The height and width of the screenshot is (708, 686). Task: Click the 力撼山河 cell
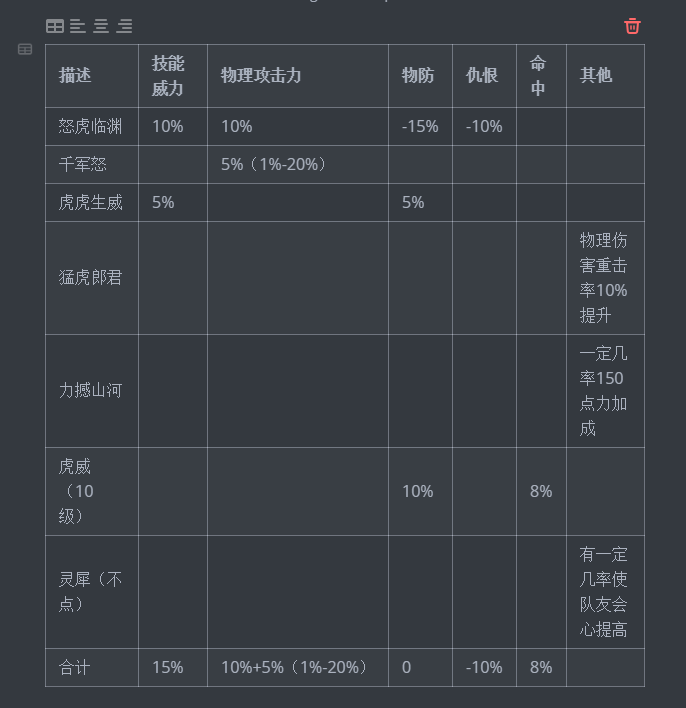(90, 390)
